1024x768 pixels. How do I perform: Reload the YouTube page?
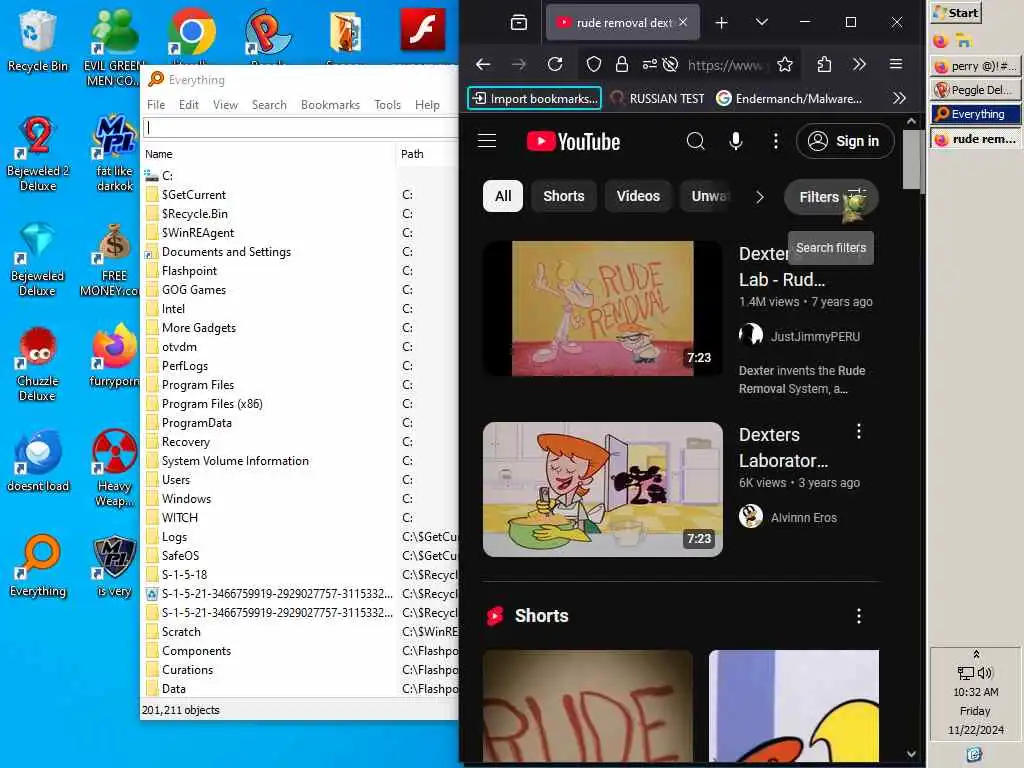point(555,64)
